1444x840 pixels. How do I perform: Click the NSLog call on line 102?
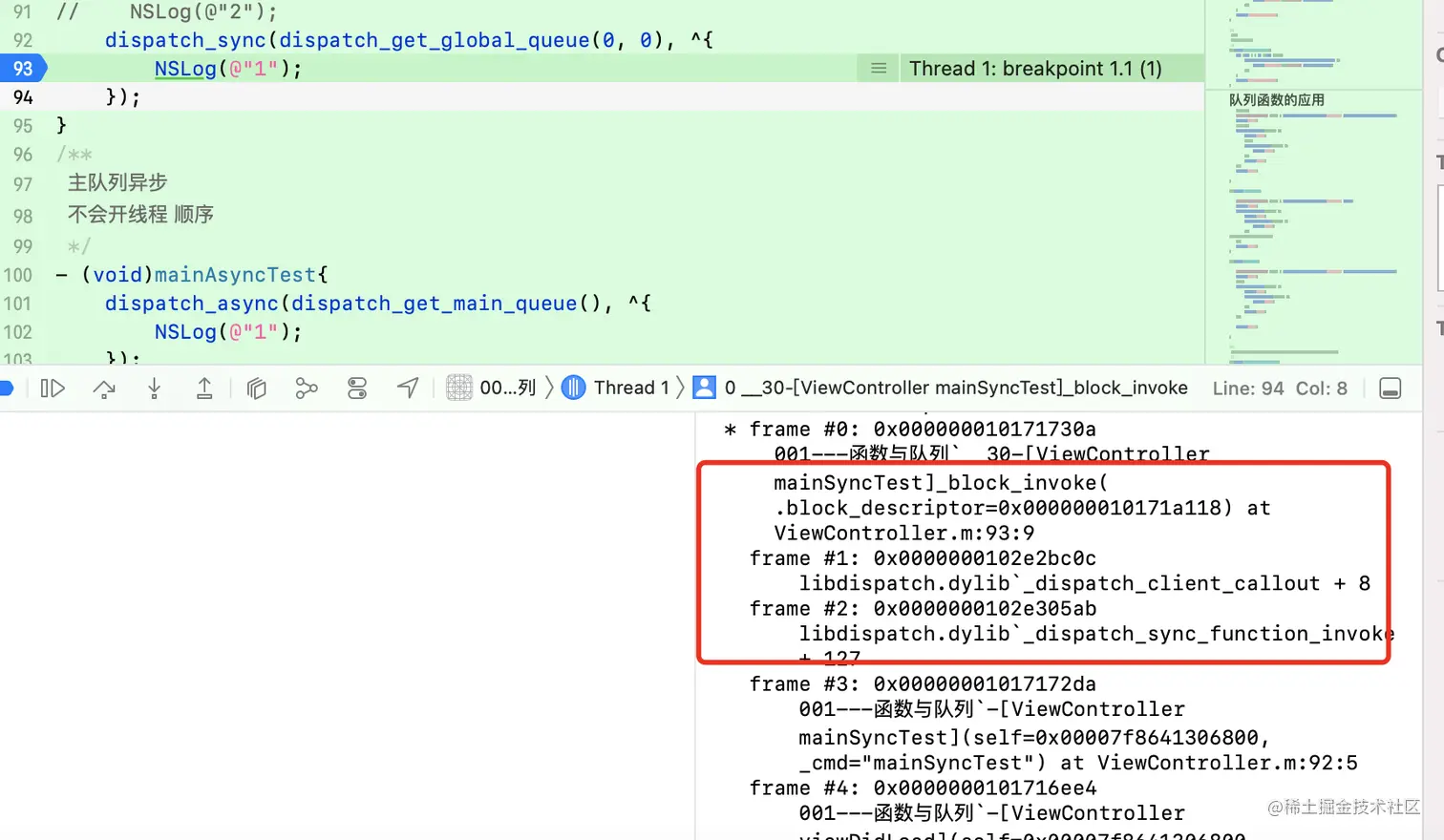pyautogui.click(x=185, y=332)
